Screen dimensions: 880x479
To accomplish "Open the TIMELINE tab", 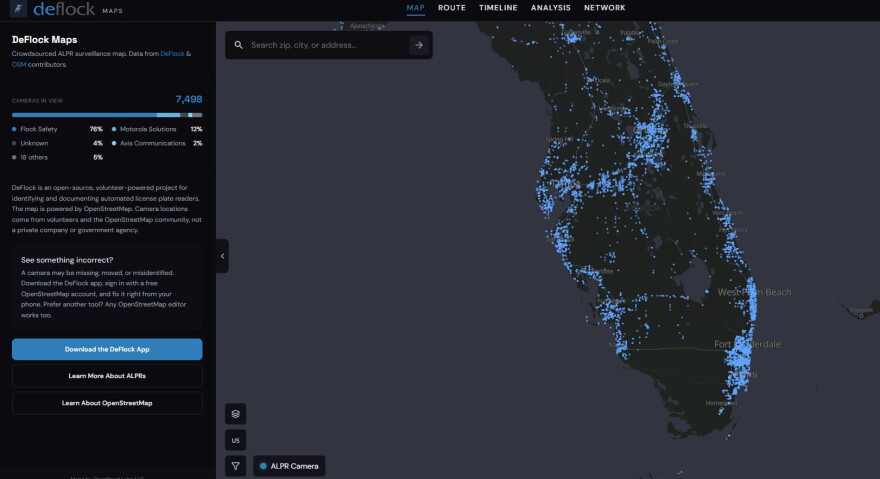I will (x=498, y=8).
